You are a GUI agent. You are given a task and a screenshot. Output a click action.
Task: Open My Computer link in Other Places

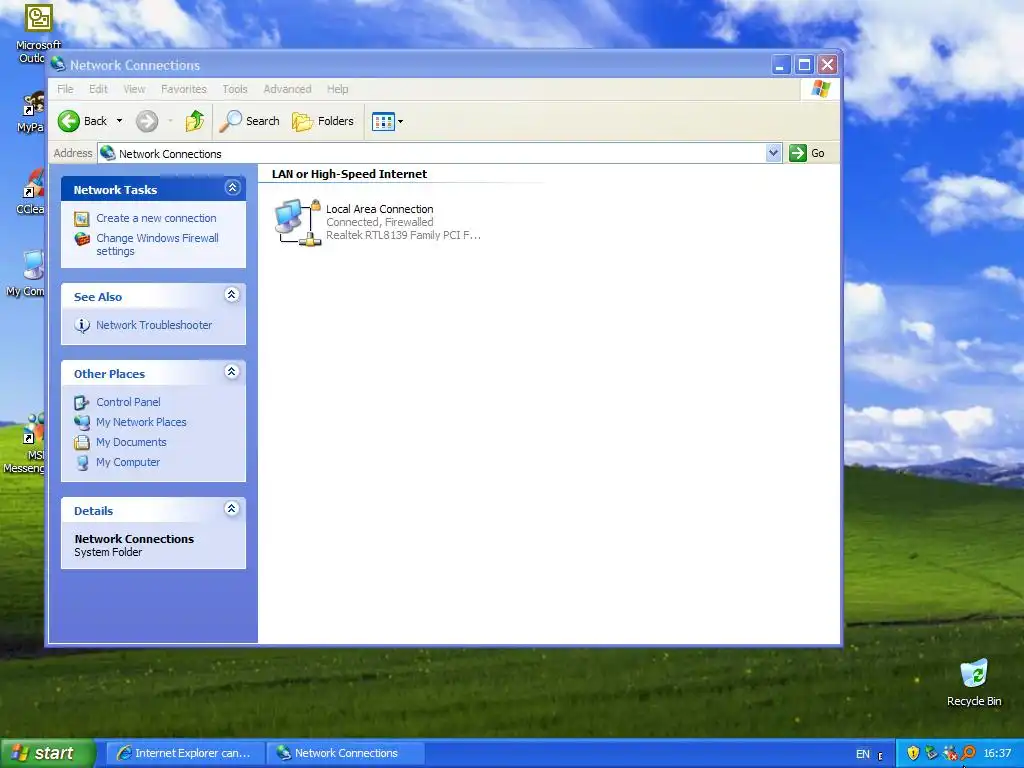click(128, 462)
